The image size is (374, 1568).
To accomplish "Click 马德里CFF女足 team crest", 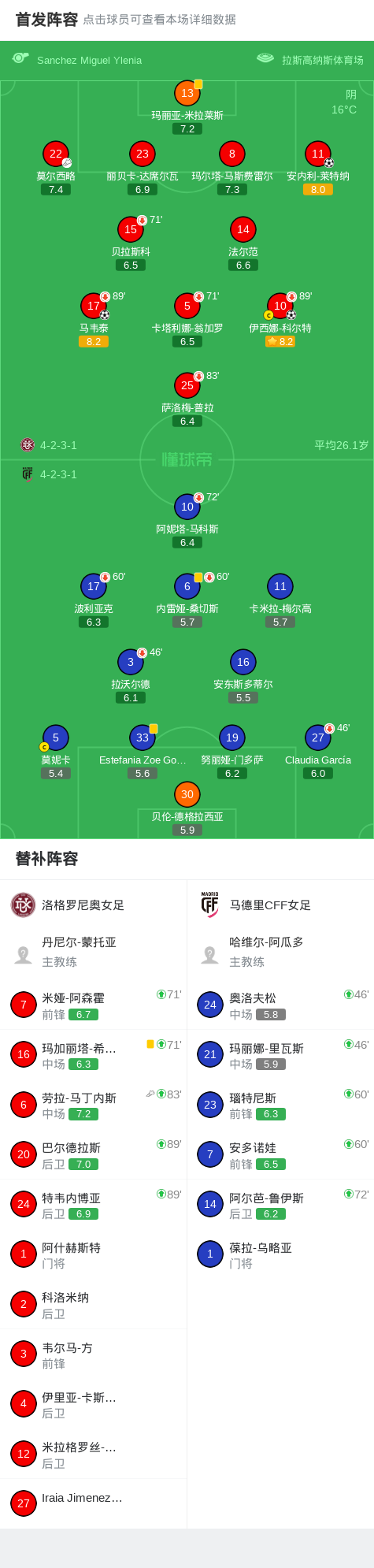I will tap(210, 905).
